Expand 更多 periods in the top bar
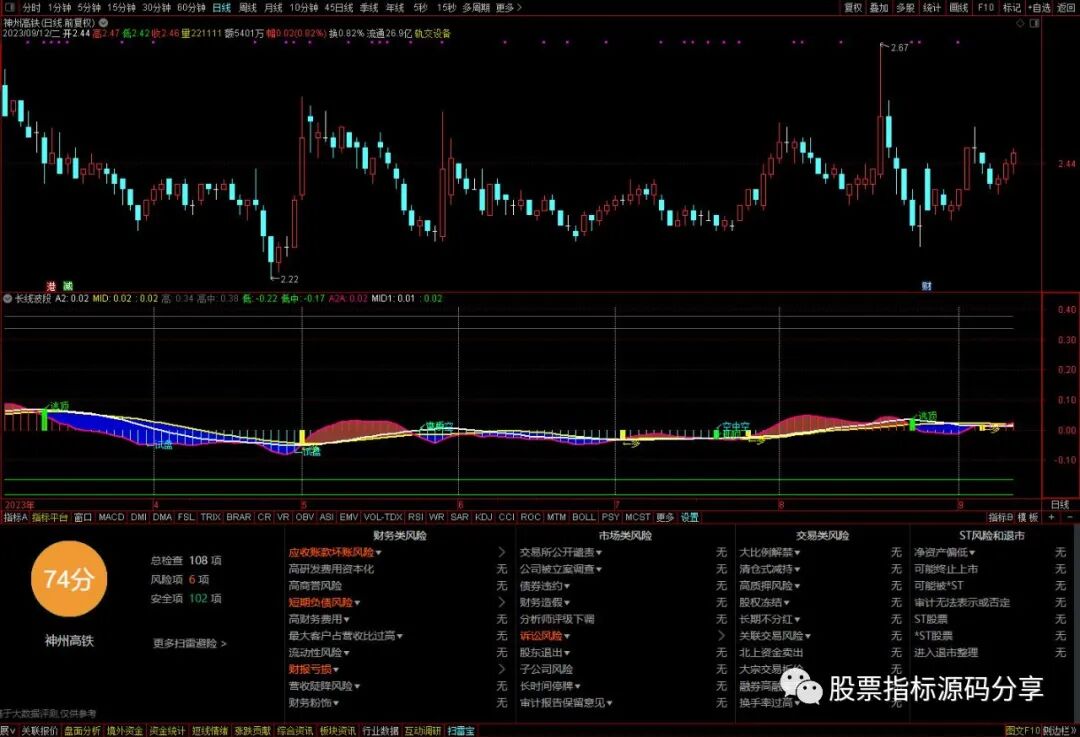 coord(508,8)
